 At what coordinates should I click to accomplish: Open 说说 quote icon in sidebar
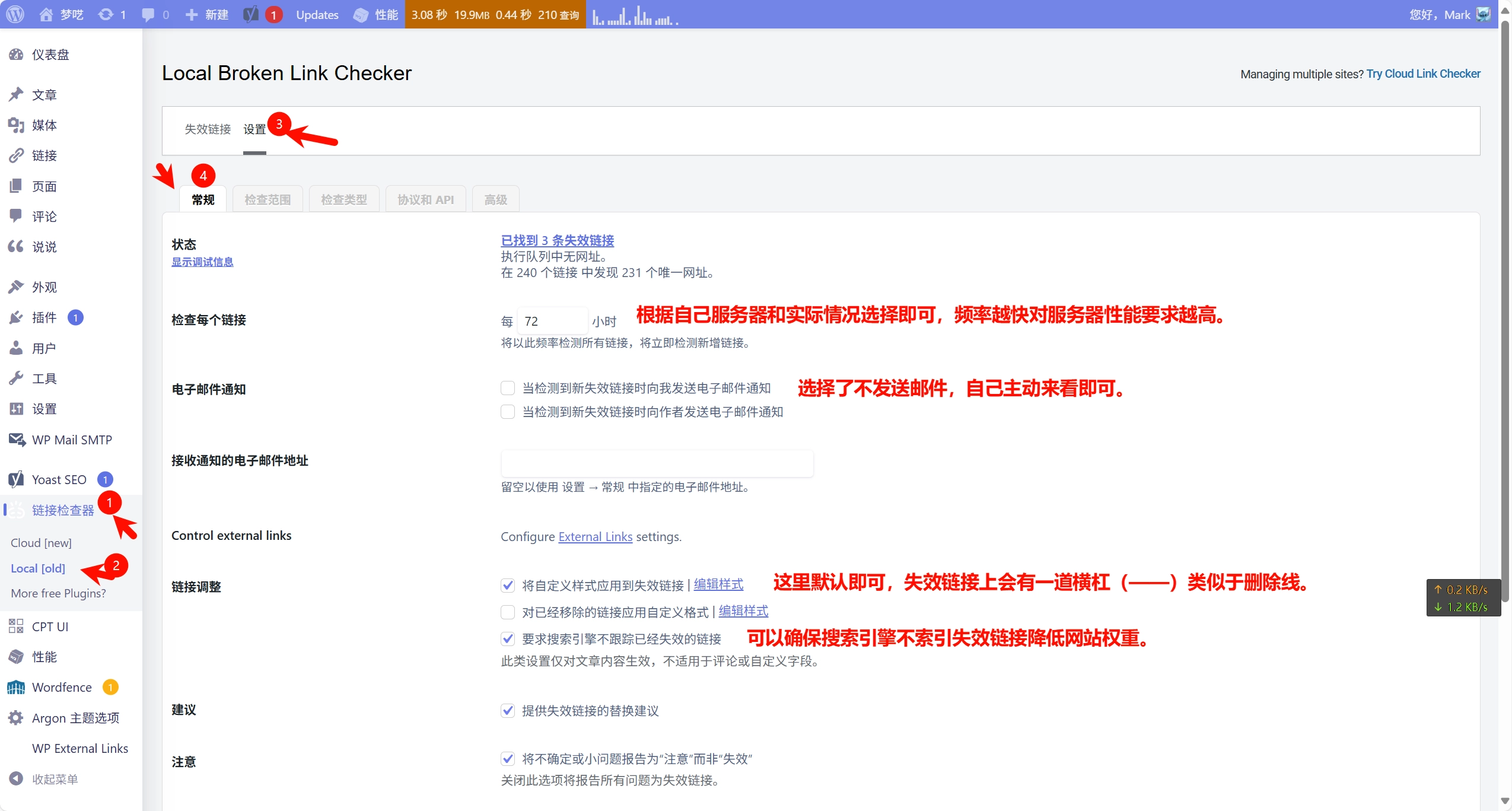[16, 246]
